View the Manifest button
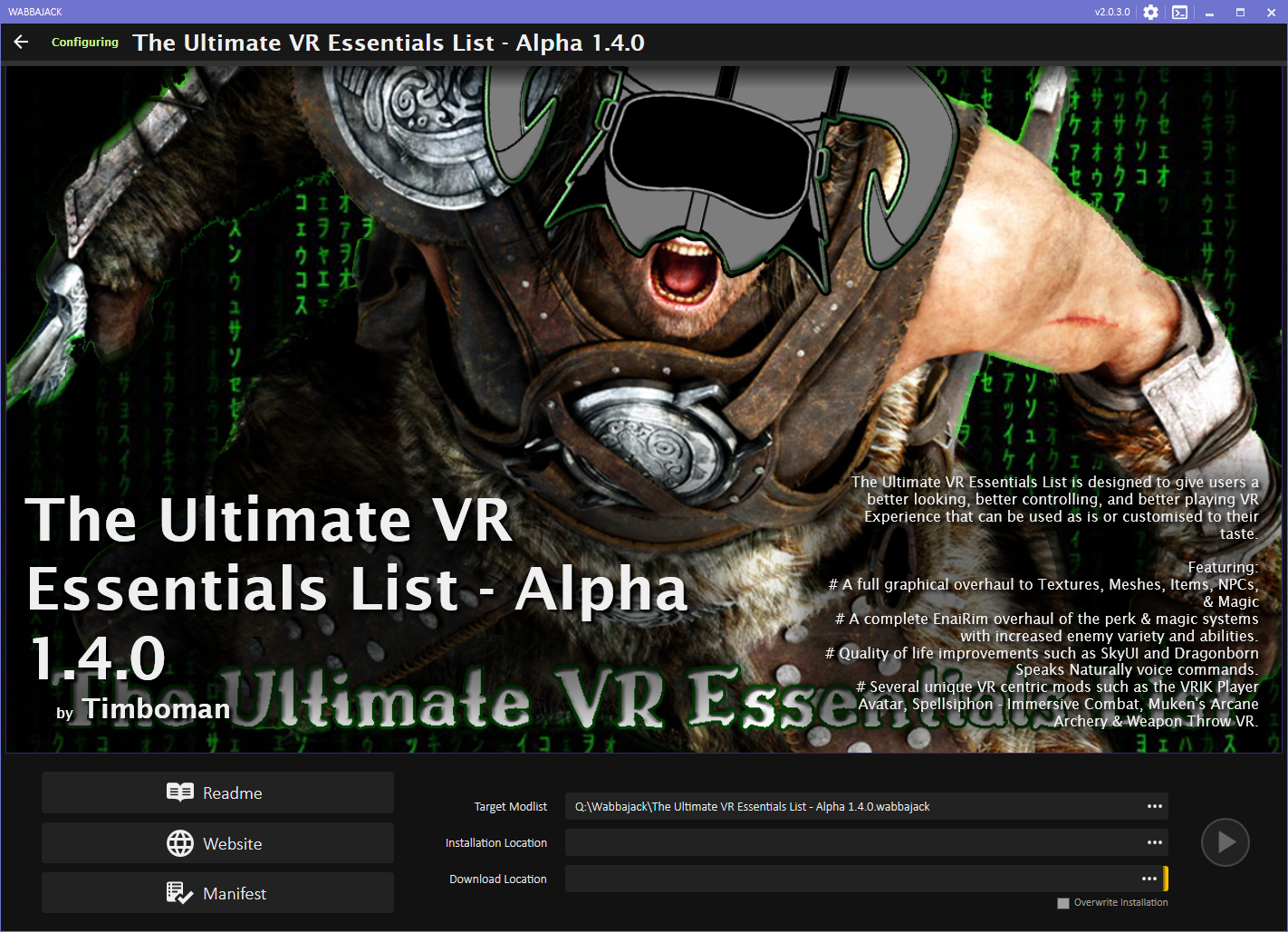This screenshot has width=1288, height=932. tap(217, 893)
